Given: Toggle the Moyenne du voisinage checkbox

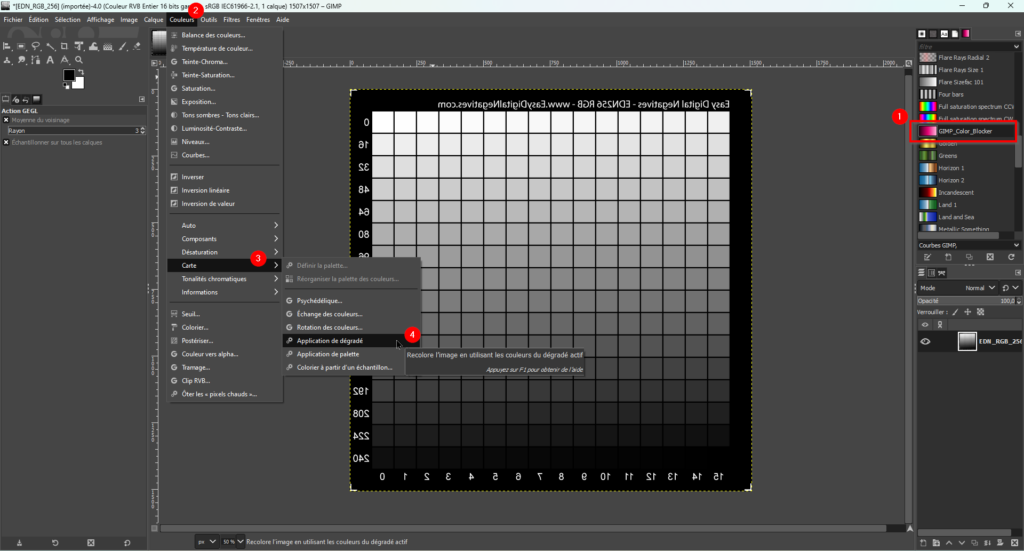Looking at the screenshot, I should point(6,120).
